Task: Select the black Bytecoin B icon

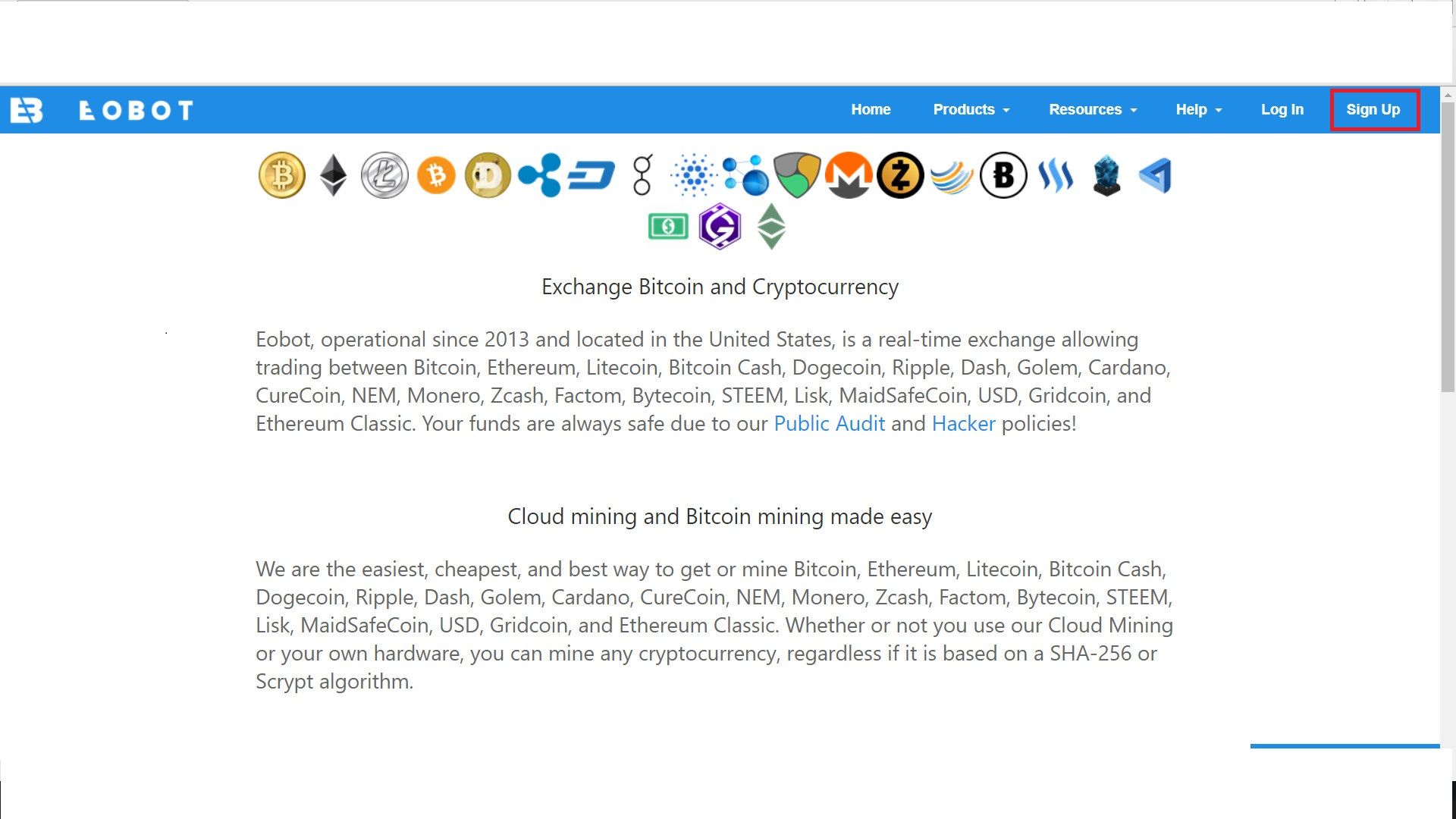Action: tap(1003, 175)
